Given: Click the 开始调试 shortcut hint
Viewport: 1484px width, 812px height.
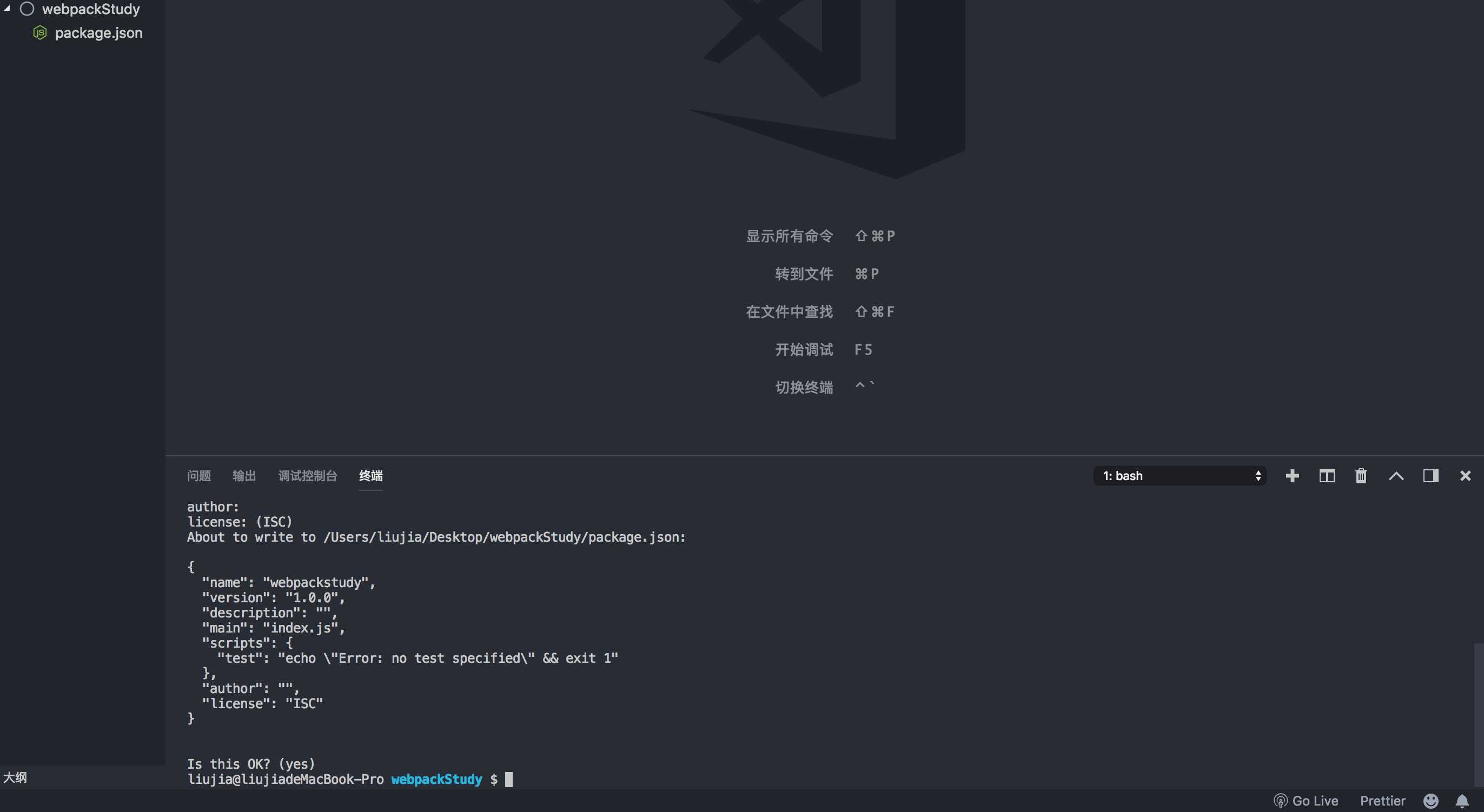Looking at the screenshot, I should click(x=804, y=350).
